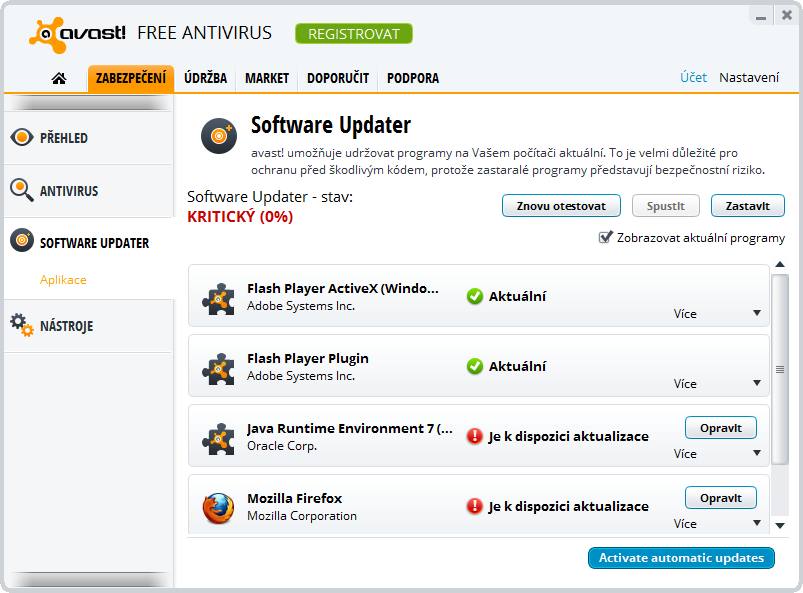Click the Flash Player Plugin puzzle icon
803x593 pixels.
219,369
